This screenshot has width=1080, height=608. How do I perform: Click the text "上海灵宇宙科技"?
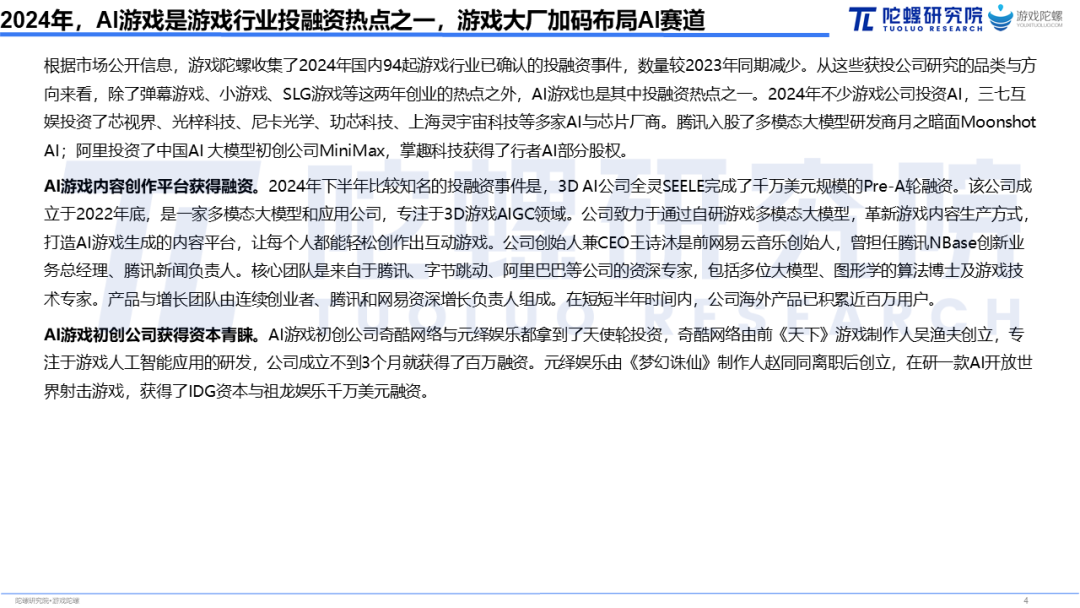pos(464,122)
